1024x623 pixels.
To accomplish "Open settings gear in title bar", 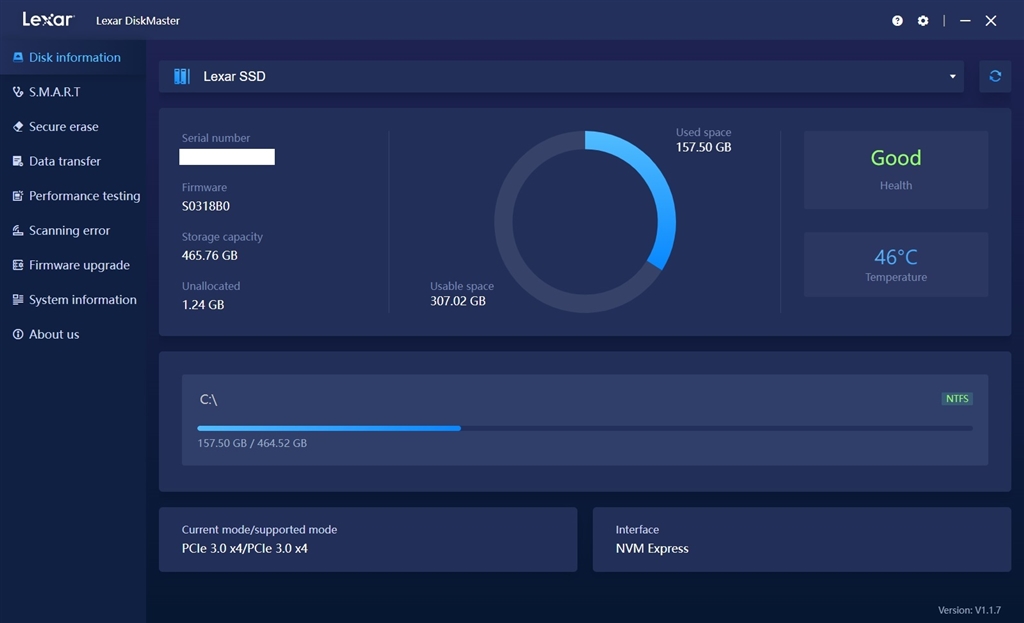I will tap(923, 21).
